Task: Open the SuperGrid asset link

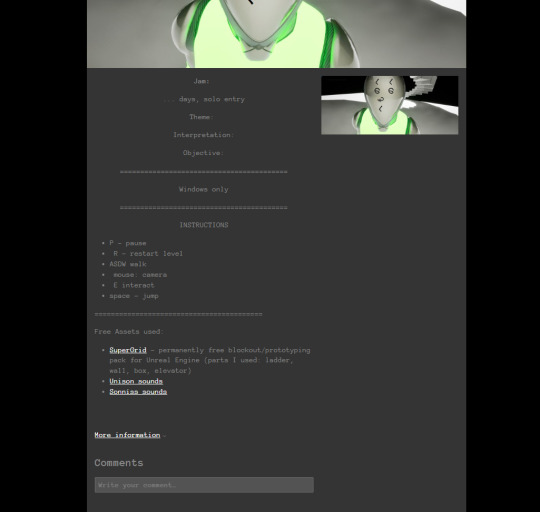Action: pyautogui.click(x=128, y=350)
